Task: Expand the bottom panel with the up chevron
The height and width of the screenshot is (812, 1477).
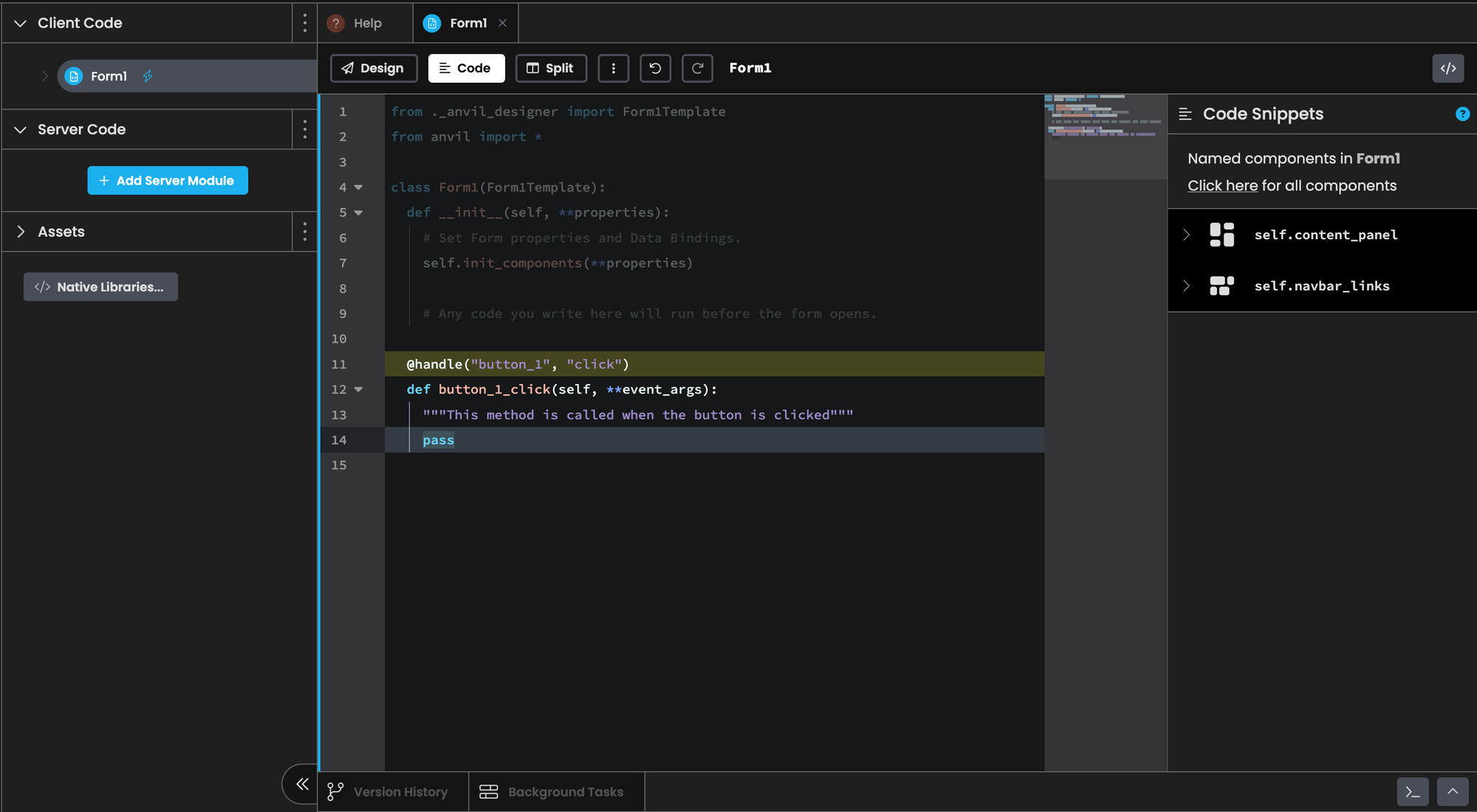Action: click(x=1452, y=792)
